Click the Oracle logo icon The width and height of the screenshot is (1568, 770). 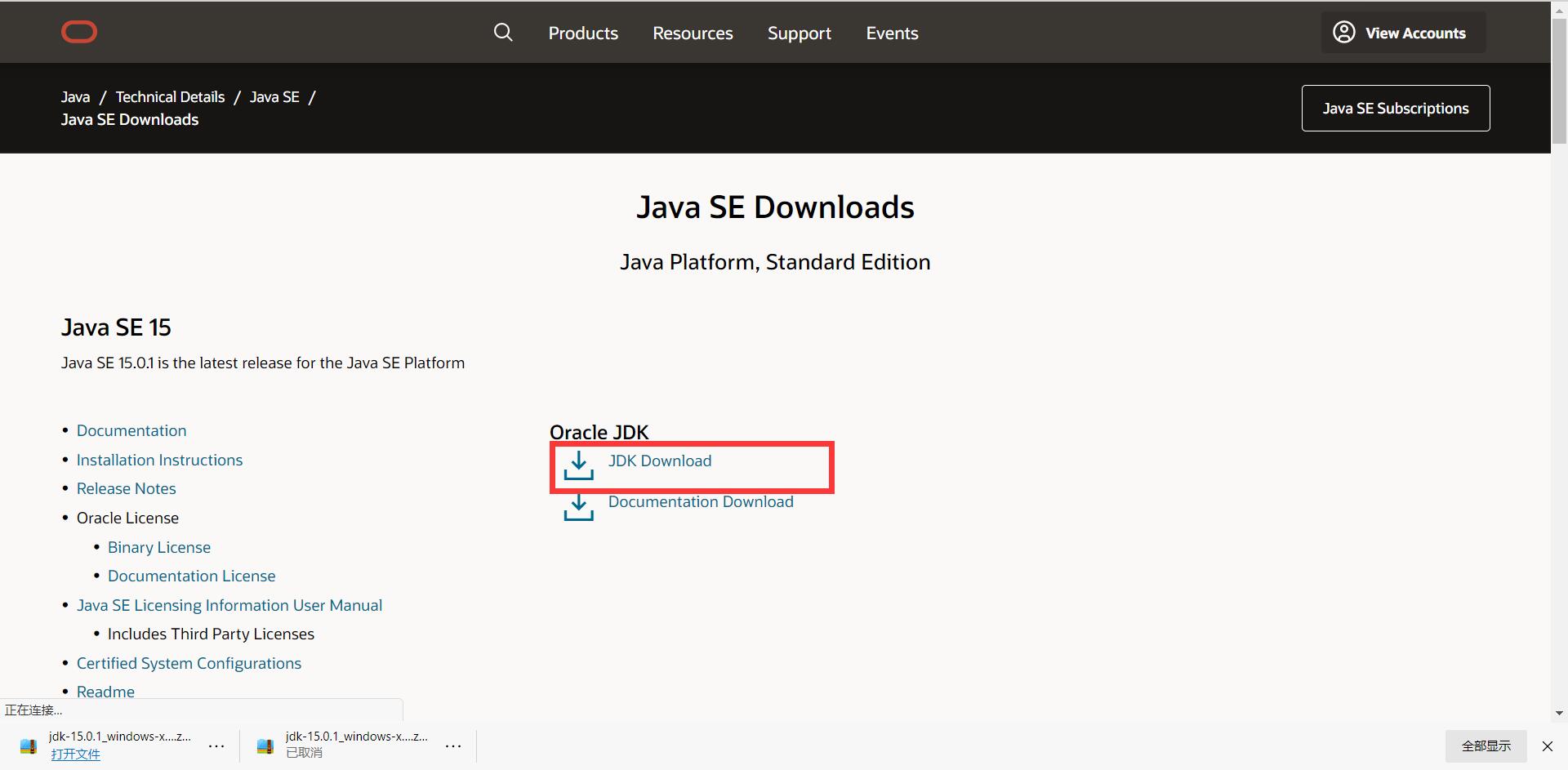(x=79, y=32)
